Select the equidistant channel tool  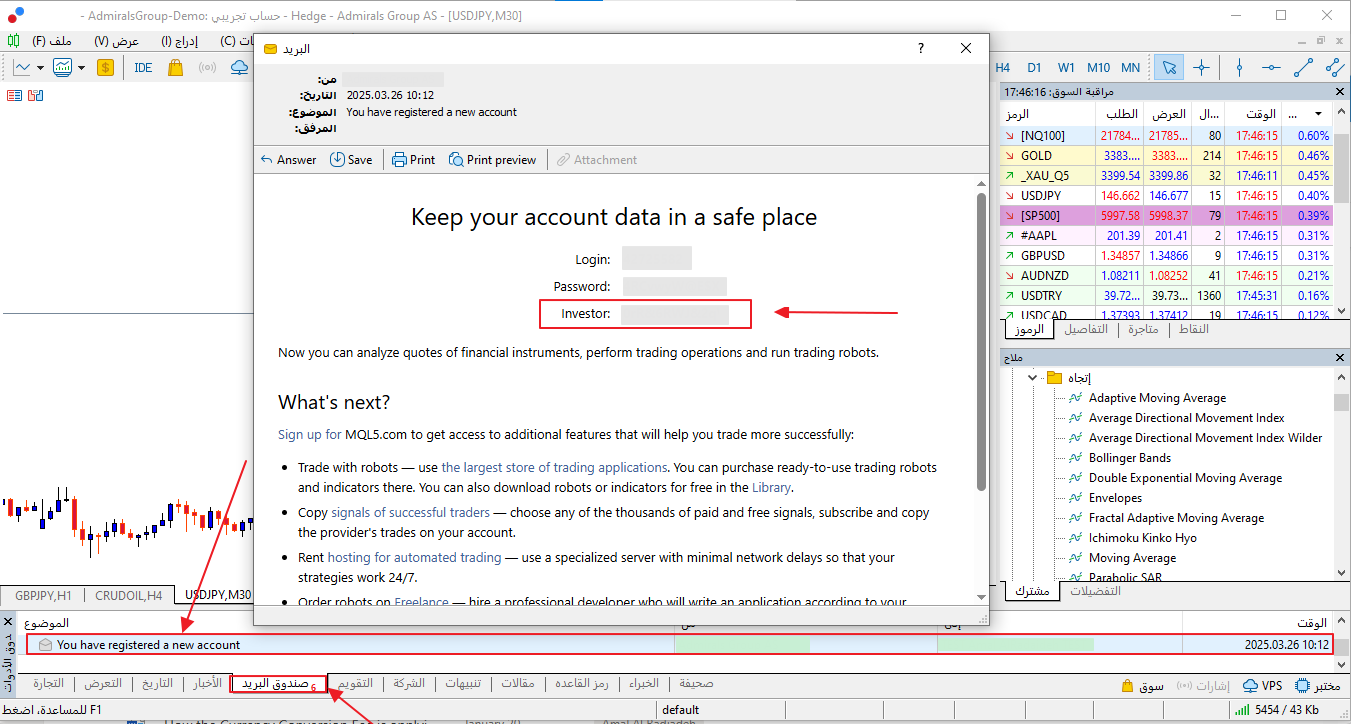click(1335, 67)
